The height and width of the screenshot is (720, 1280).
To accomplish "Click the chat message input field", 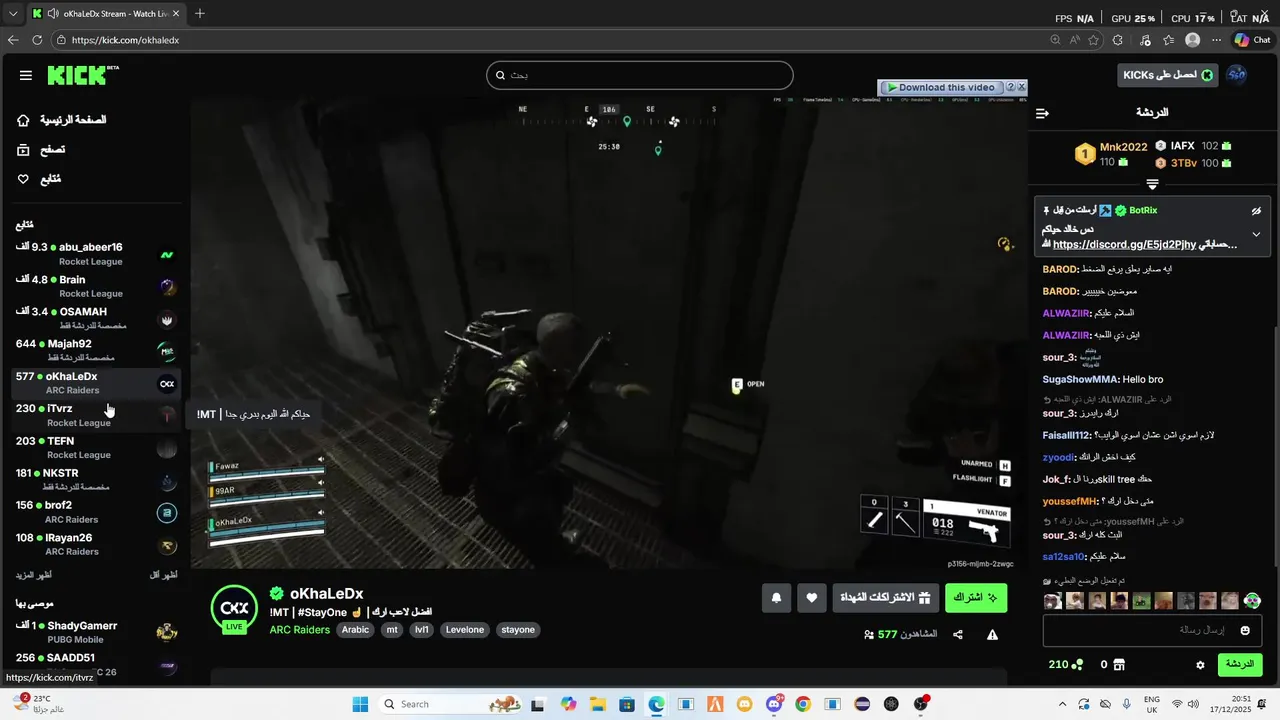I will [1152, 630].
